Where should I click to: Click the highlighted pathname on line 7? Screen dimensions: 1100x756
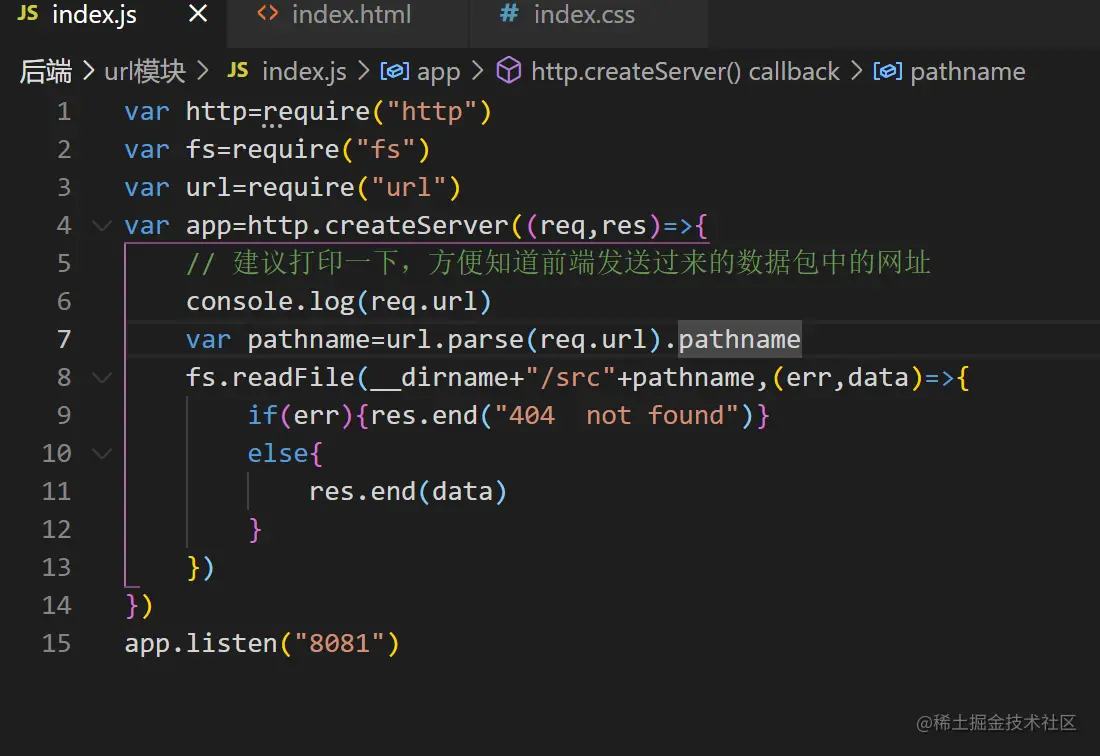(x=739, y=339)
